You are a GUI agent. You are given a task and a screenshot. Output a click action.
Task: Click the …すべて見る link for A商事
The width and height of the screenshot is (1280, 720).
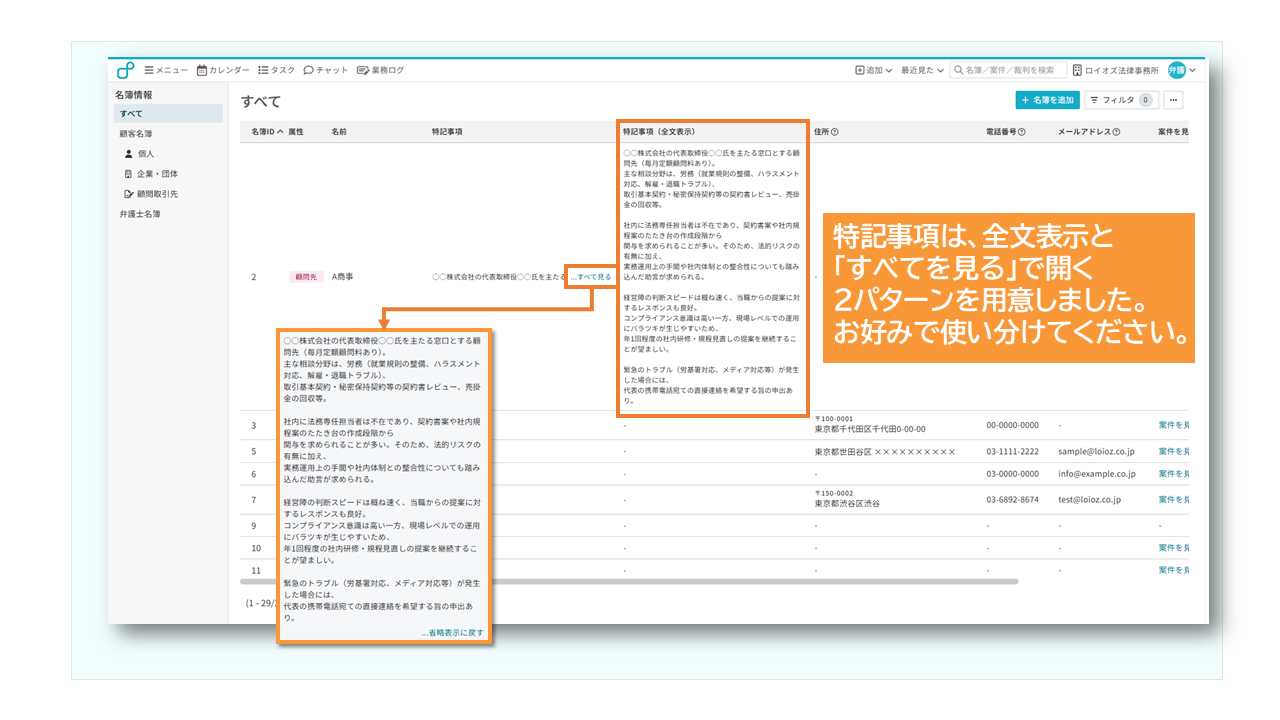590,276
